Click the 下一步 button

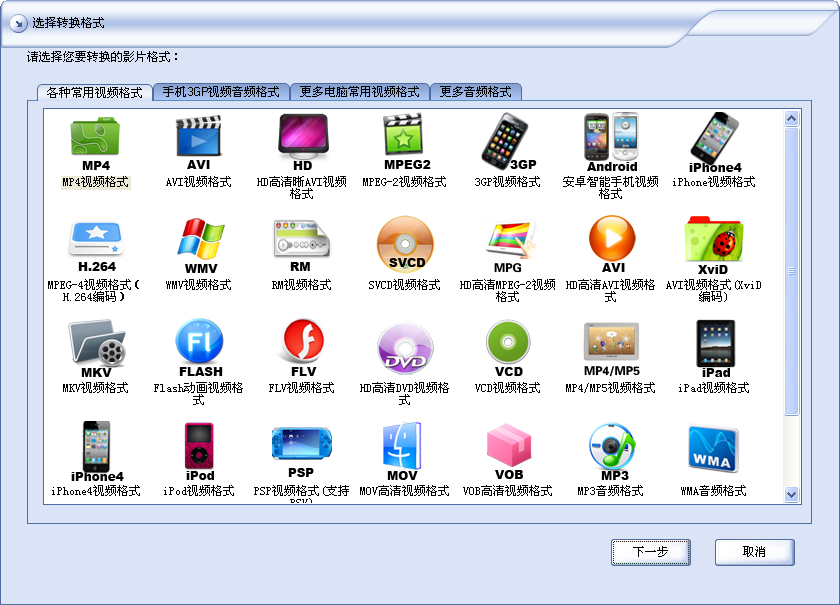650,552
